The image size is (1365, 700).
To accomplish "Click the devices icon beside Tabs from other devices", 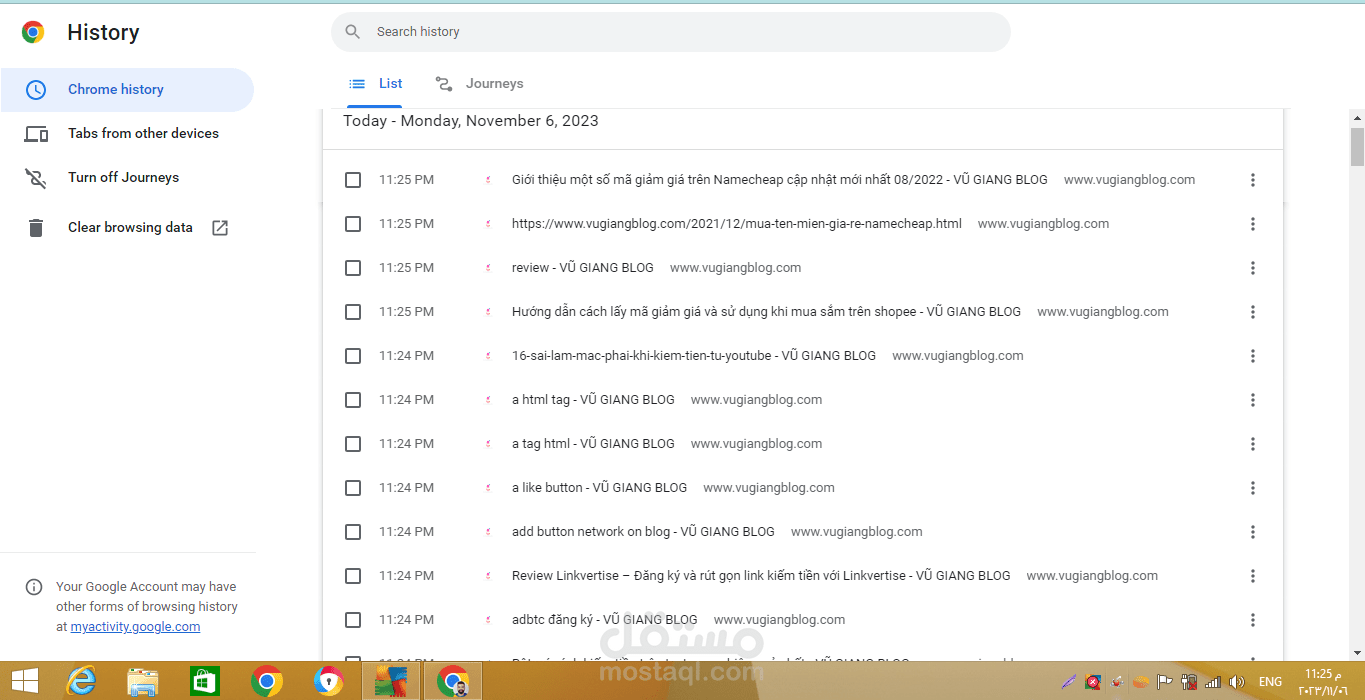I will [x=36, y=134].
